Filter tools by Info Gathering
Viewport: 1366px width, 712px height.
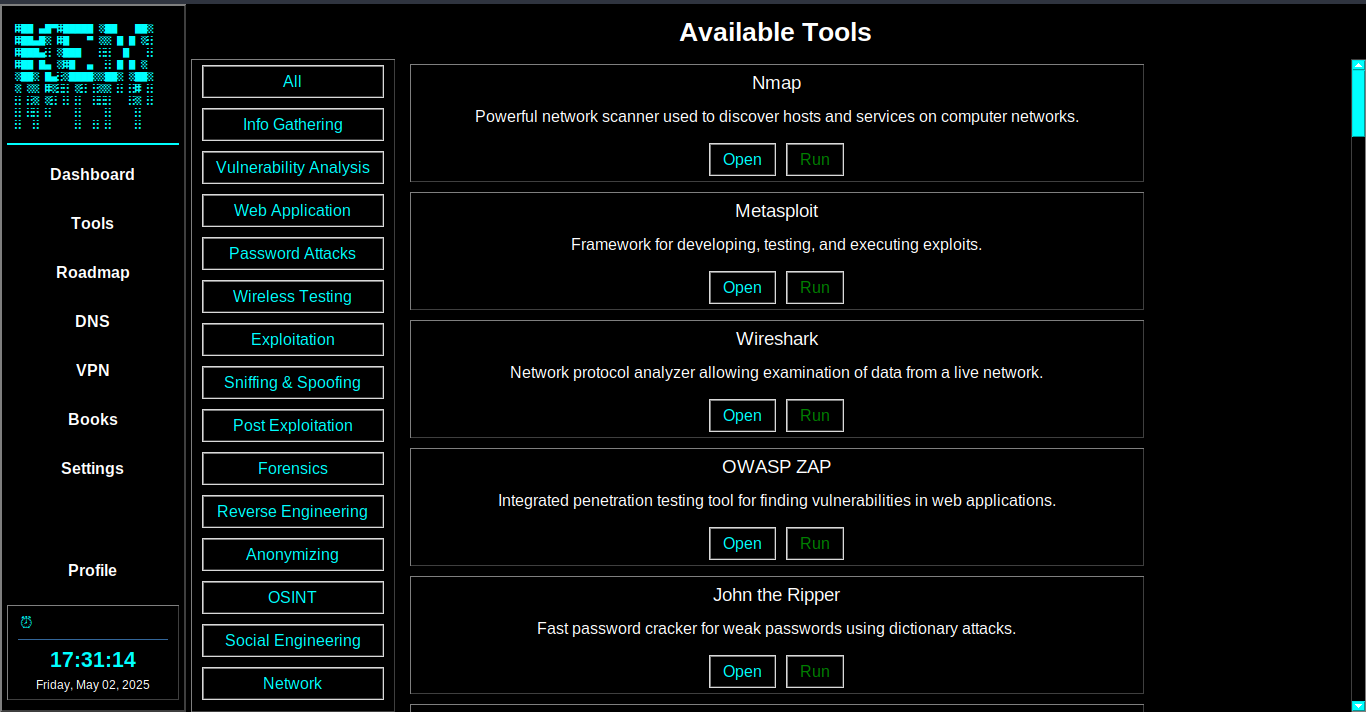tap(293, 125)
